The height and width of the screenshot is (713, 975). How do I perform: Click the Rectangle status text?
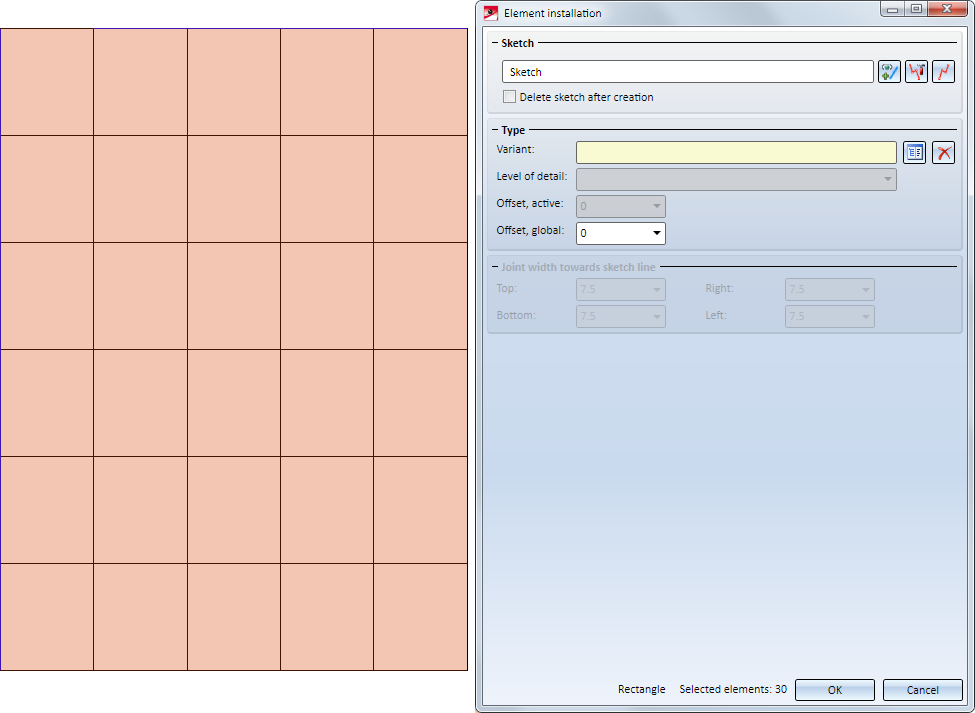click(x=641, y=689)
